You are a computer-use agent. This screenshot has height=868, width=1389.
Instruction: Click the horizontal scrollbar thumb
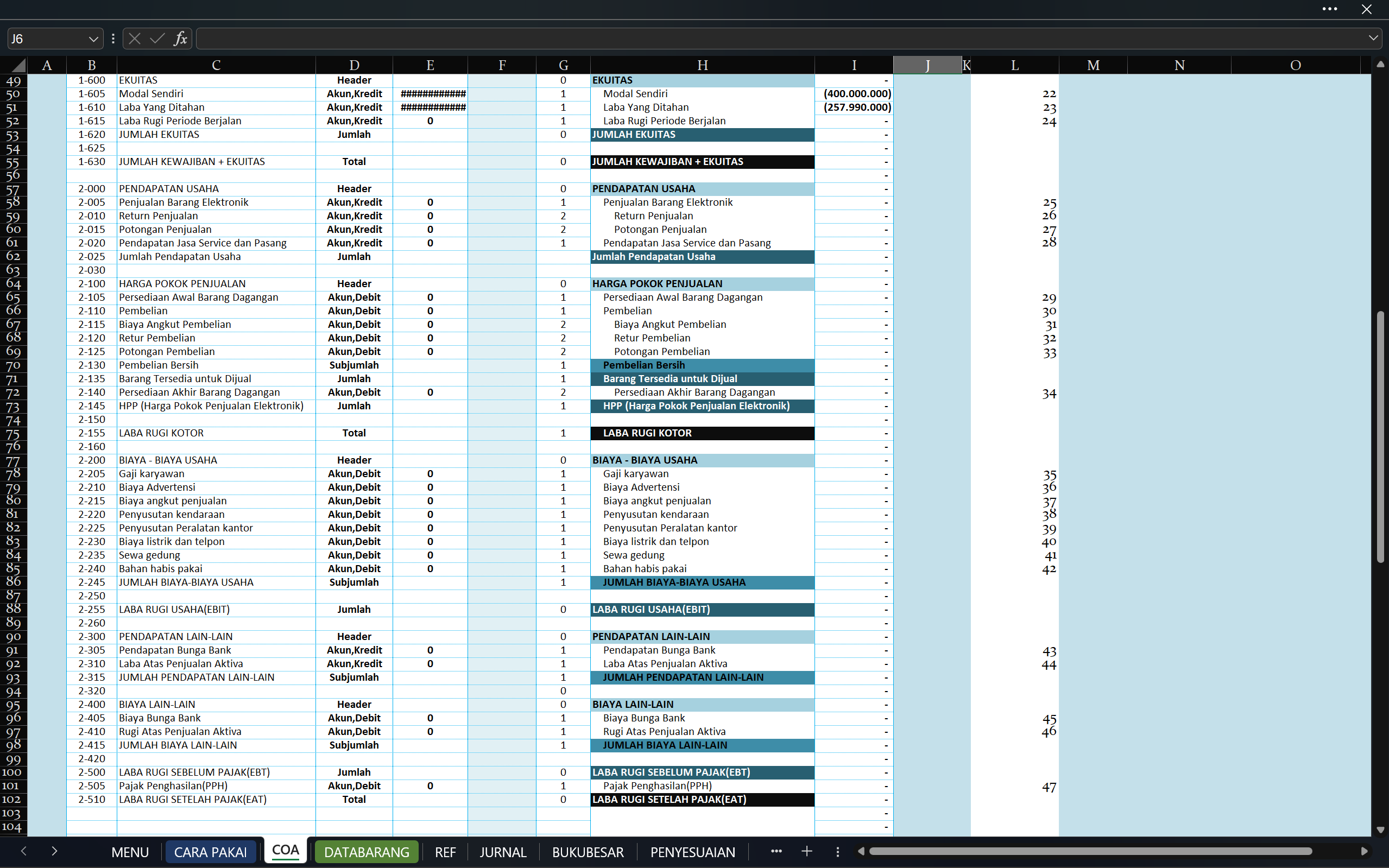tap(1090, 851)
